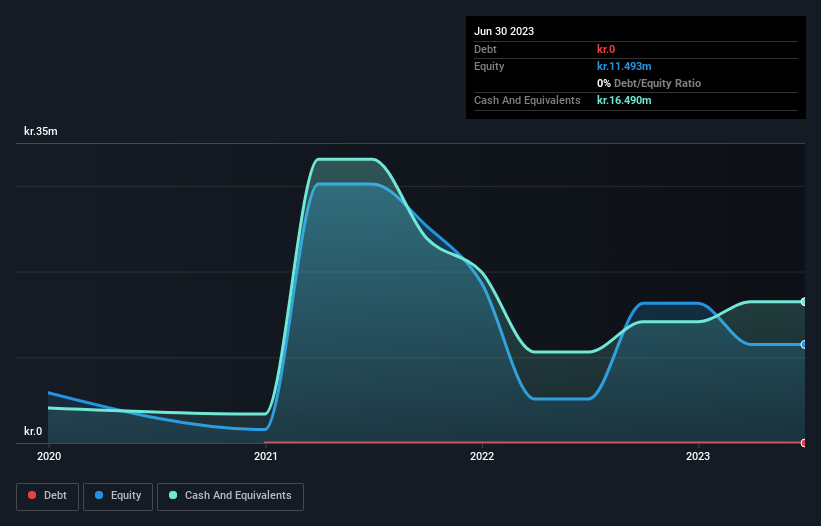Click the Jun 30 2023 tooltip date
This screenshot has width=821, height=526.
[x=504, y=31]
